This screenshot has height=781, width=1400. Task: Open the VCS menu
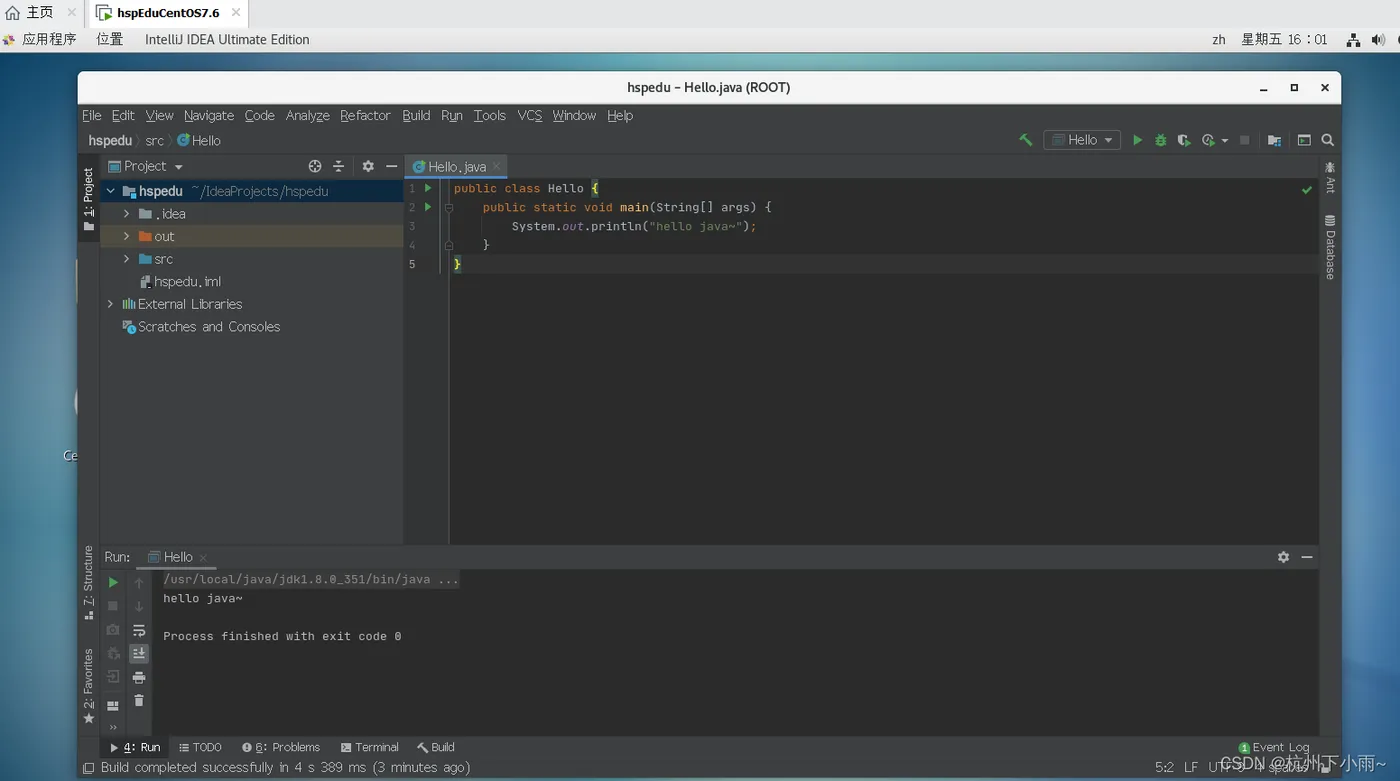pyautogui.click(x=530, y=115)
